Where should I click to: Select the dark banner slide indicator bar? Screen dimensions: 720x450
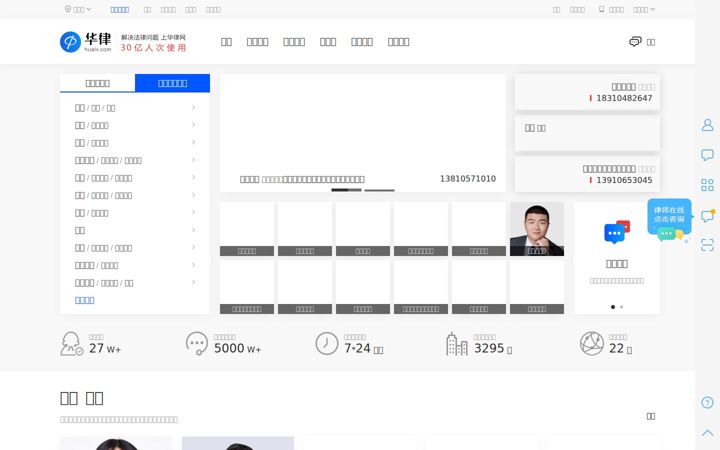click(346, 190)
